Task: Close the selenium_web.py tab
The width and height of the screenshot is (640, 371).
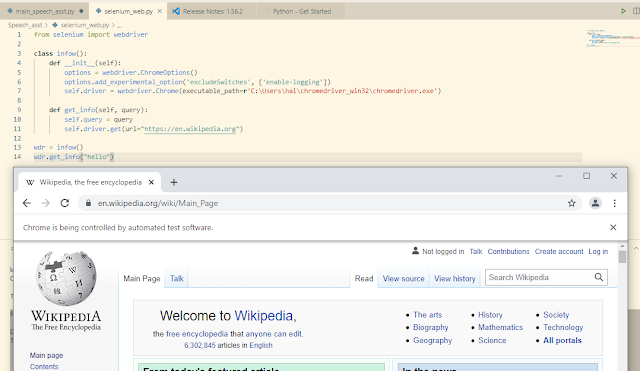Action: point(160,11)
